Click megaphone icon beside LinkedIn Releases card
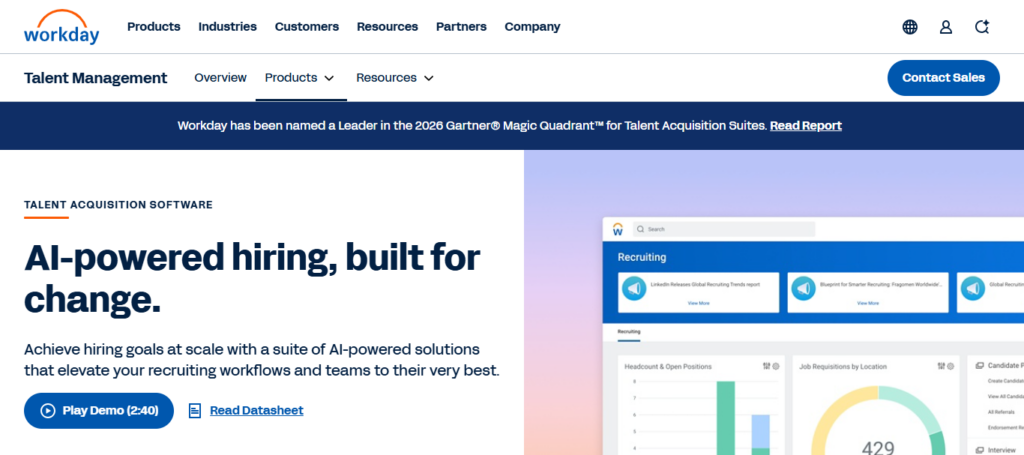The width and height of the screenshot is (1024, 455). (x=633, y=288)
